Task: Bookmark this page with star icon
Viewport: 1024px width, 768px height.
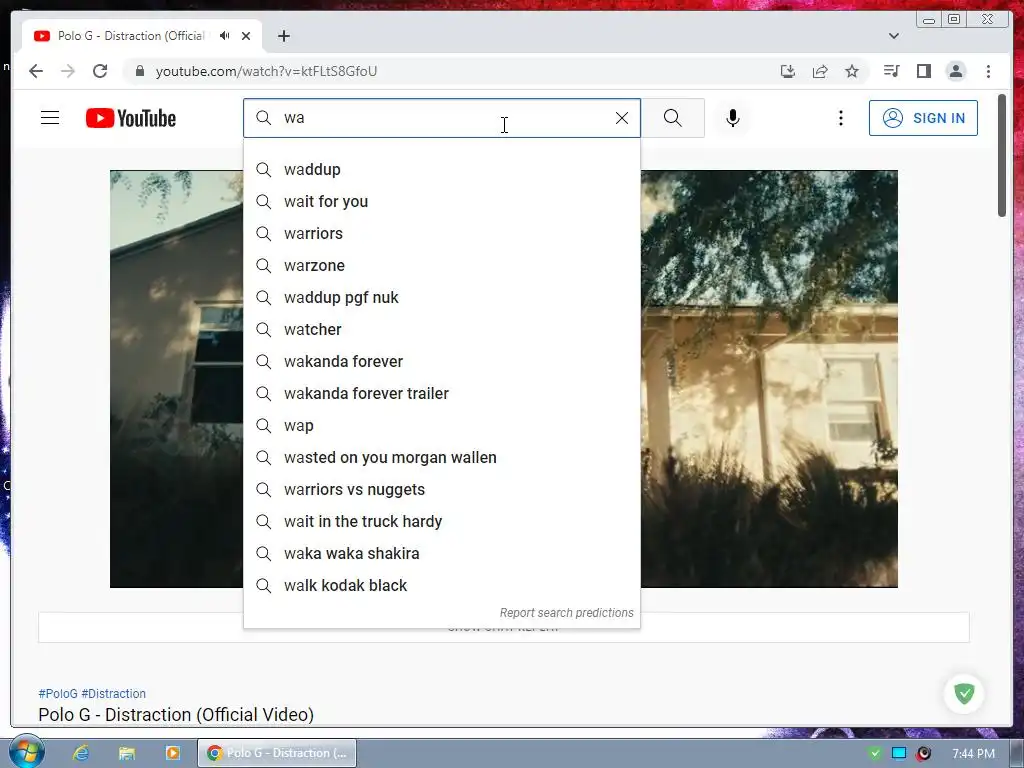Action: coord(852,71)
